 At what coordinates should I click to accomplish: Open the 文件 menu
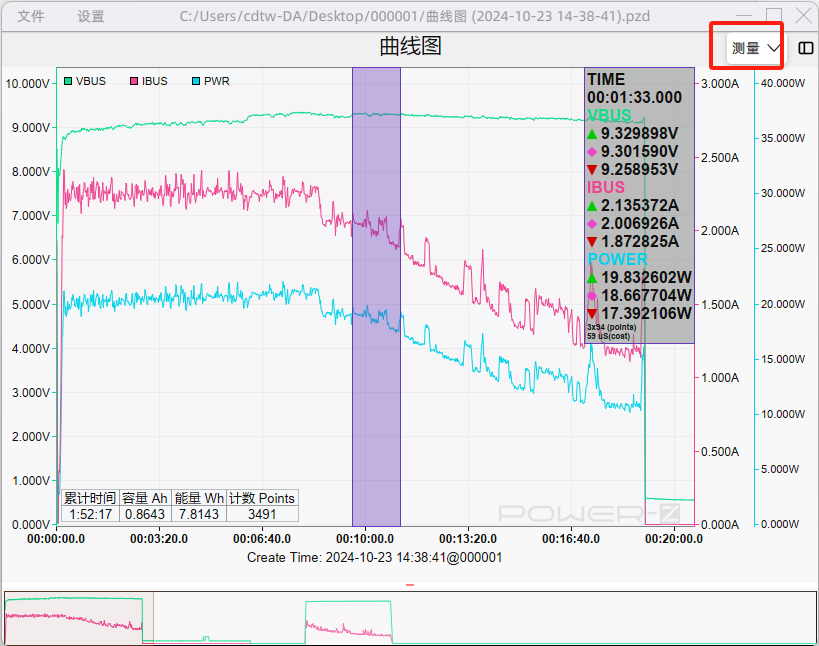pyautogui.click(x=30, y=16)
